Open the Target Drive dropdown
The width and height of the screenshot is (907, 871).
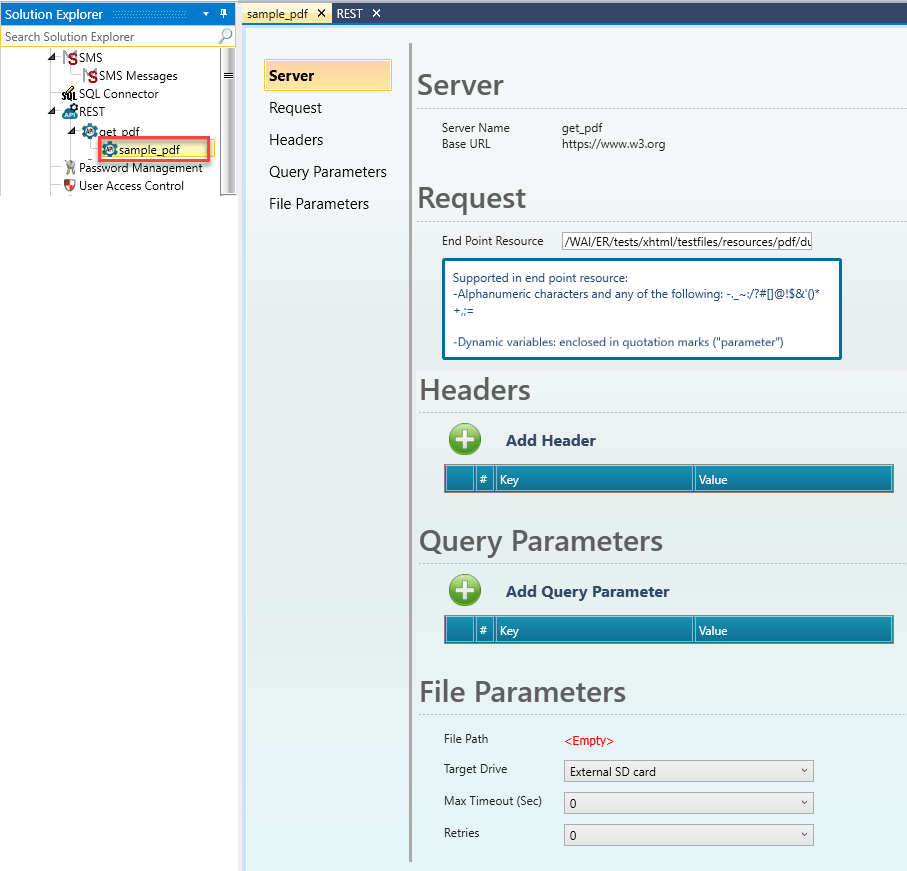pos(688,771)
